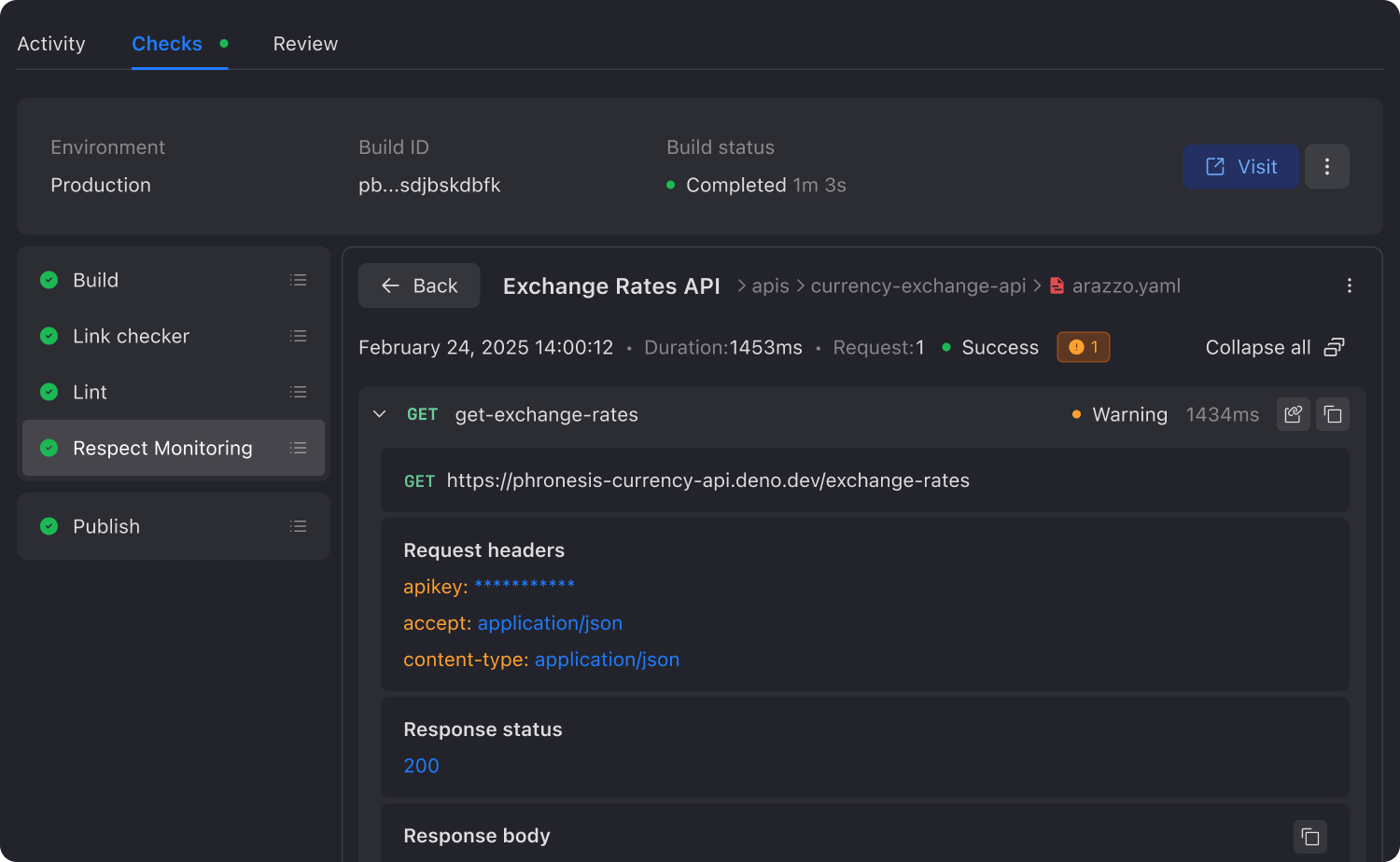Select Respect Monitoring in the checks sidebar
Viewport: 1400px width, 862px height.
[162, 448]
